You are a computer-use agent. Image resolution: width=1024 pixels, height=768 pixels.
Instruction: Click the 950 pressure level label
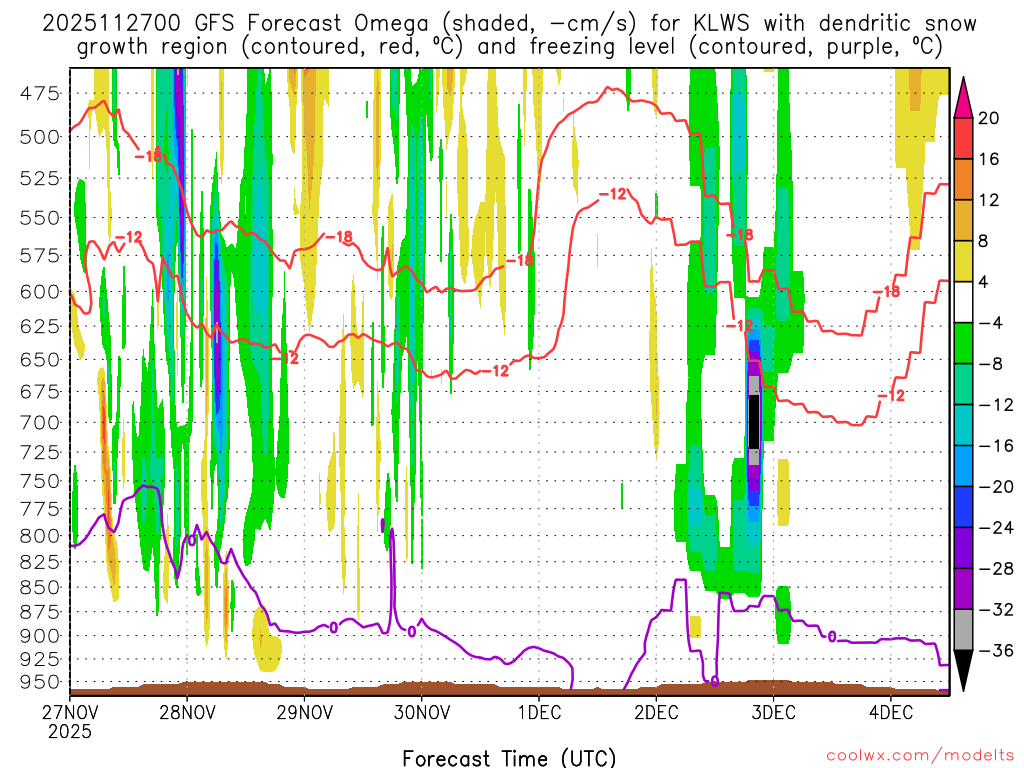[40, 682]
